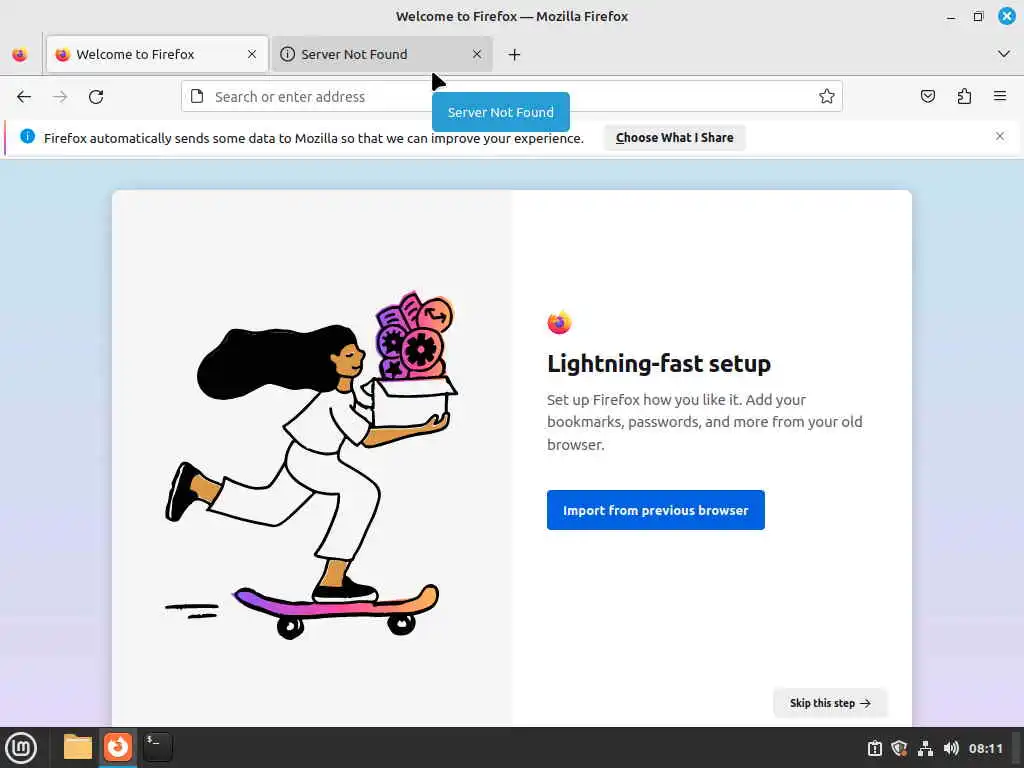Bookmark this page with the star icon
The height and width of the screenshot is (768, 1024).
[x=827, y=97]
